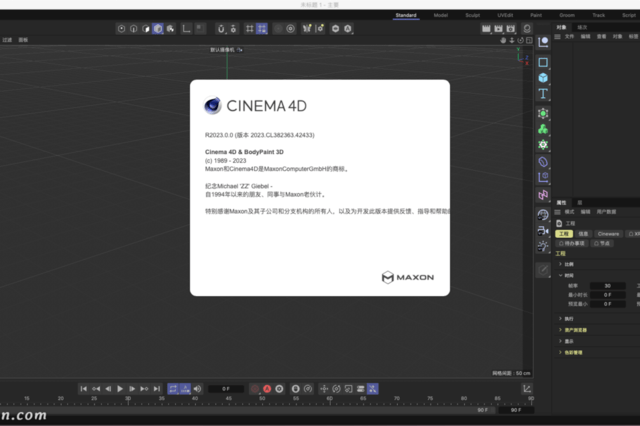Viewport: 640px width, 426px height.
Task: Select the Text spline tool icon
Action: tap(543, 94)
